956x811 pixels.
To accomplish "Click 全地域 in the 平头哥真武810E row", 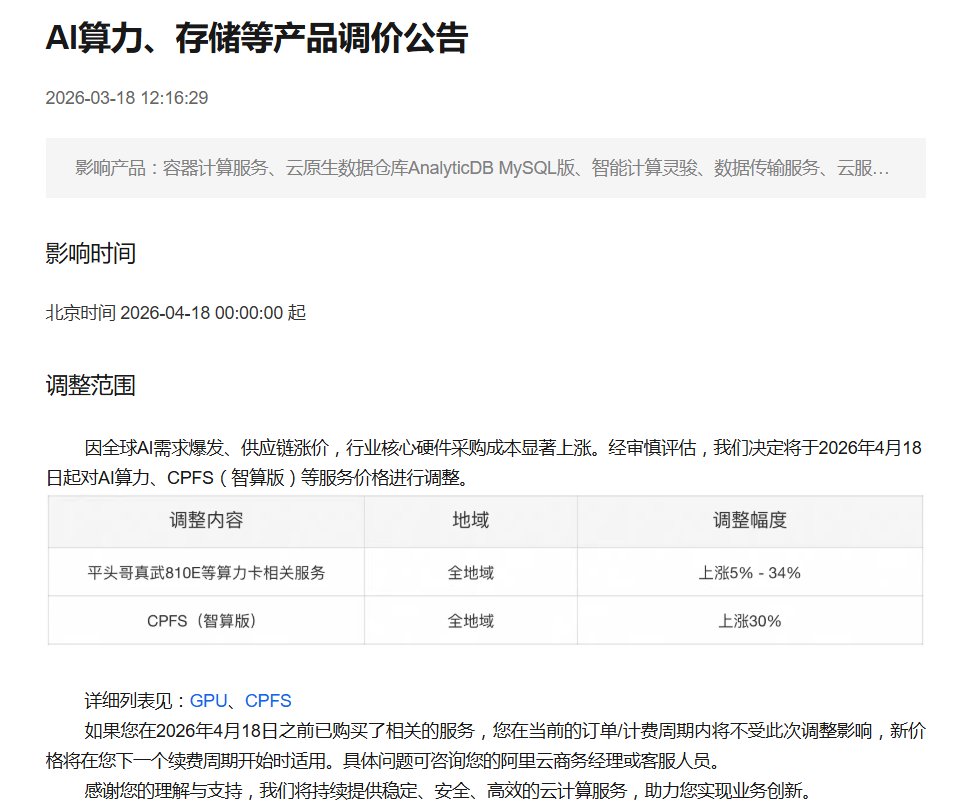I will pyautogui.click(x=470, y=573).
